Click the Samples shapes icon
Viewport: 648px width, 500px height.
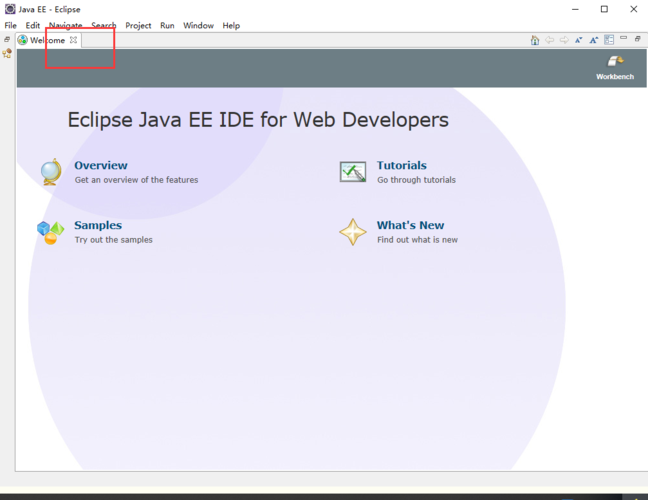[50, 232]
